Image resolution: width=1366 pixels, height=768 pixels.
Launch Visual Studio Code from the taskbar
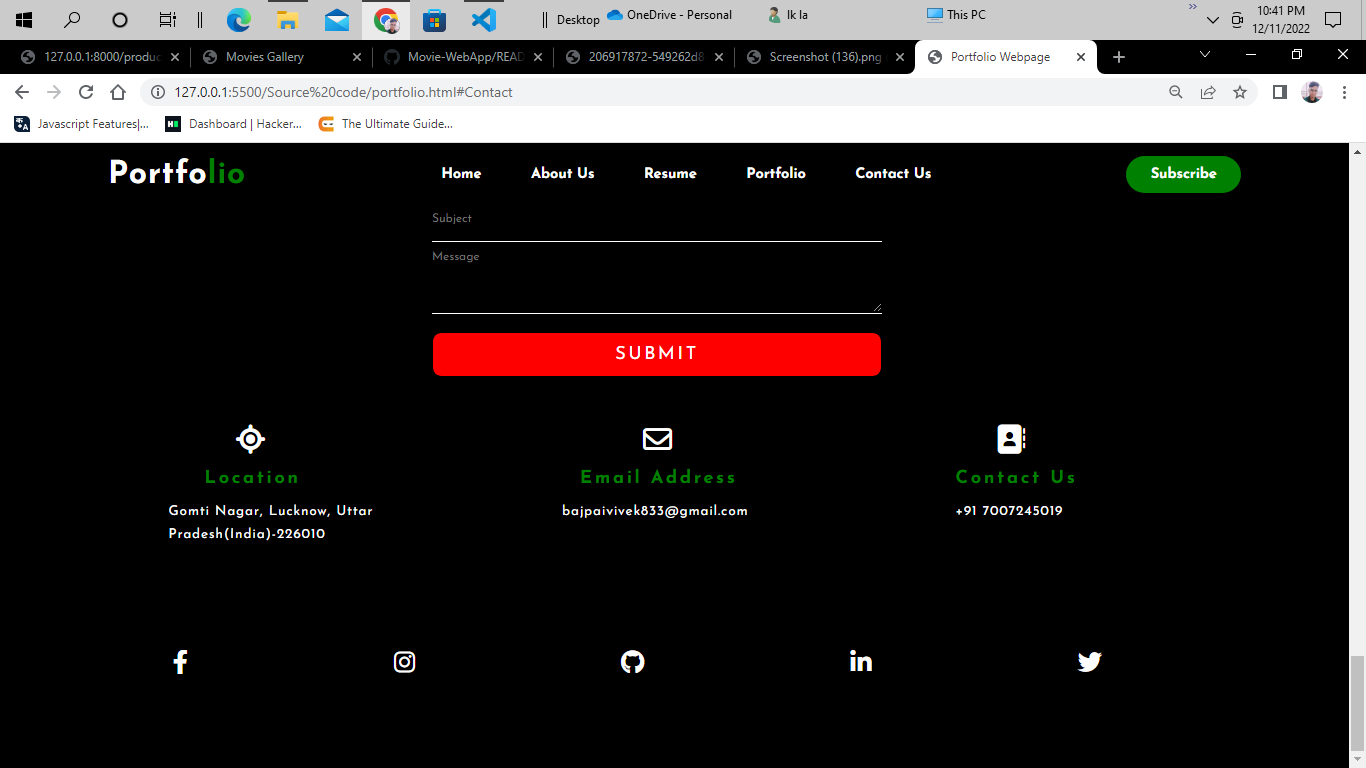click(x=482, y=20)
